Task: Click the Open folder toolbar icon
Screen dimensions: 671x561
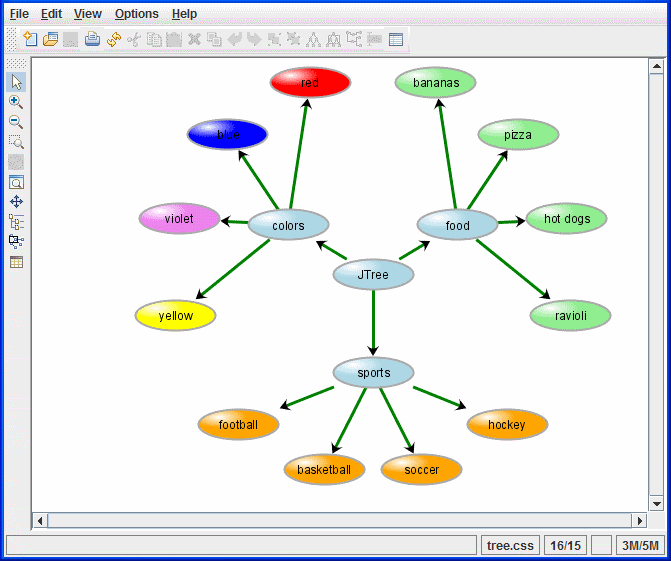Action: pyautogui.click(x=50, y=40)
